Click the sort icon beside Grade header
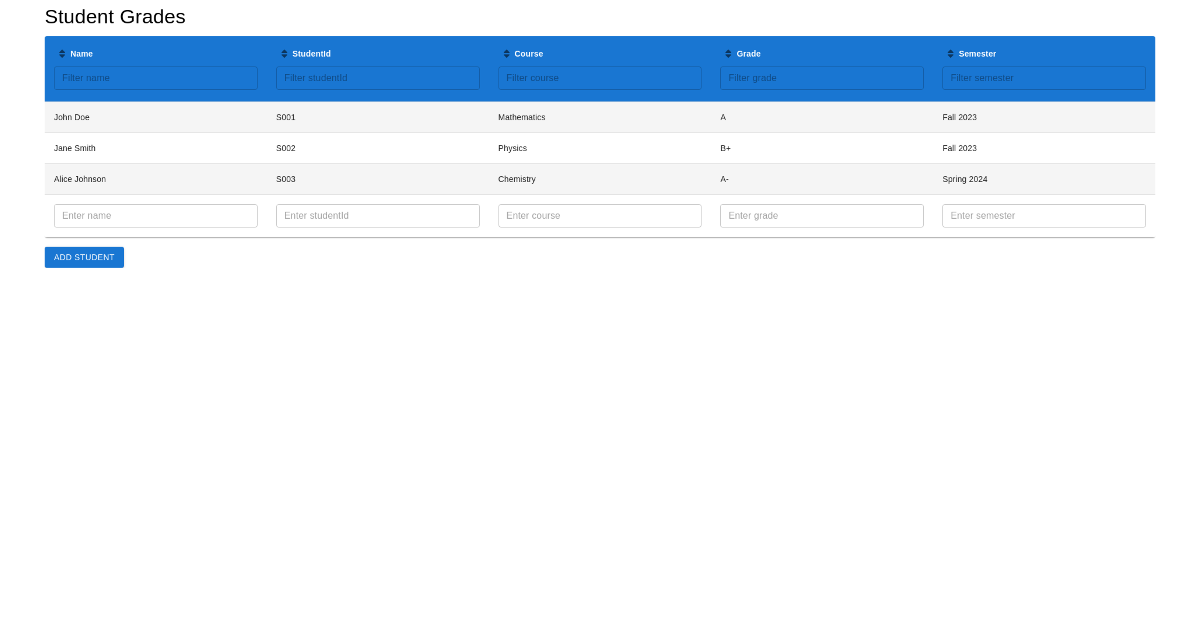 [x=726, y=54]
